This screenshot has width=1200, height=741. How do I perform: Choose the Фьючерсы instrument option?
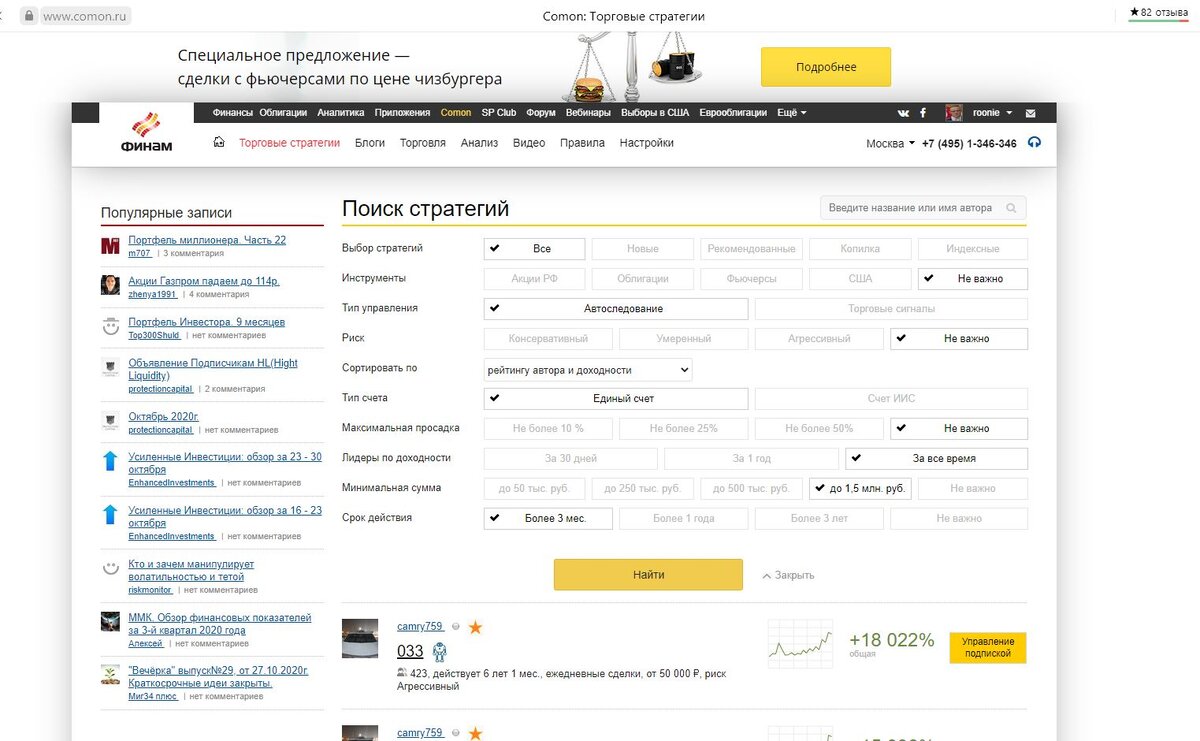click(751, 279)
